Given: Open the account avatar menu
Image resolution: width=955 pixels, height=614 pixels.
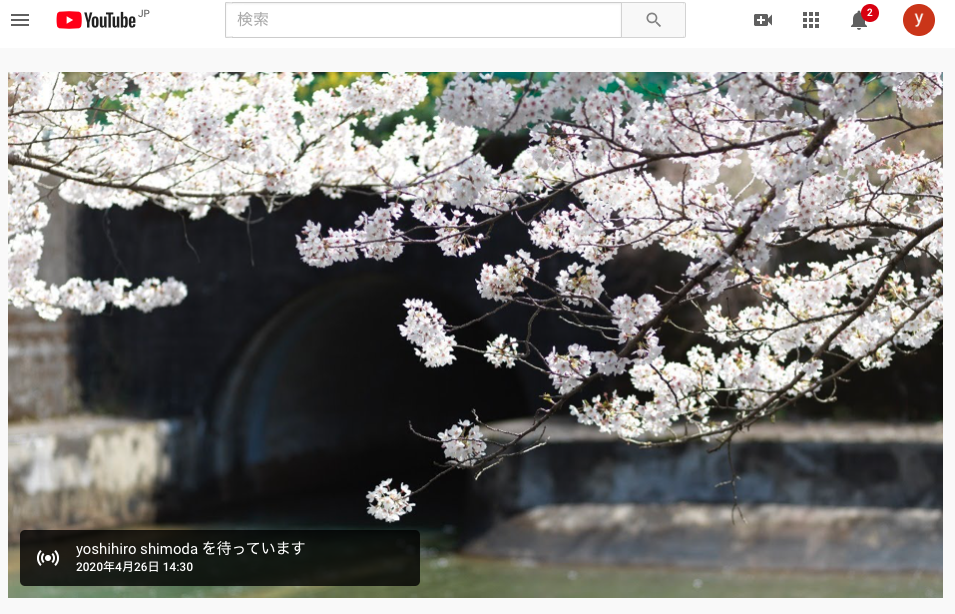Looking at the screenshot, I should coord(918,19).
